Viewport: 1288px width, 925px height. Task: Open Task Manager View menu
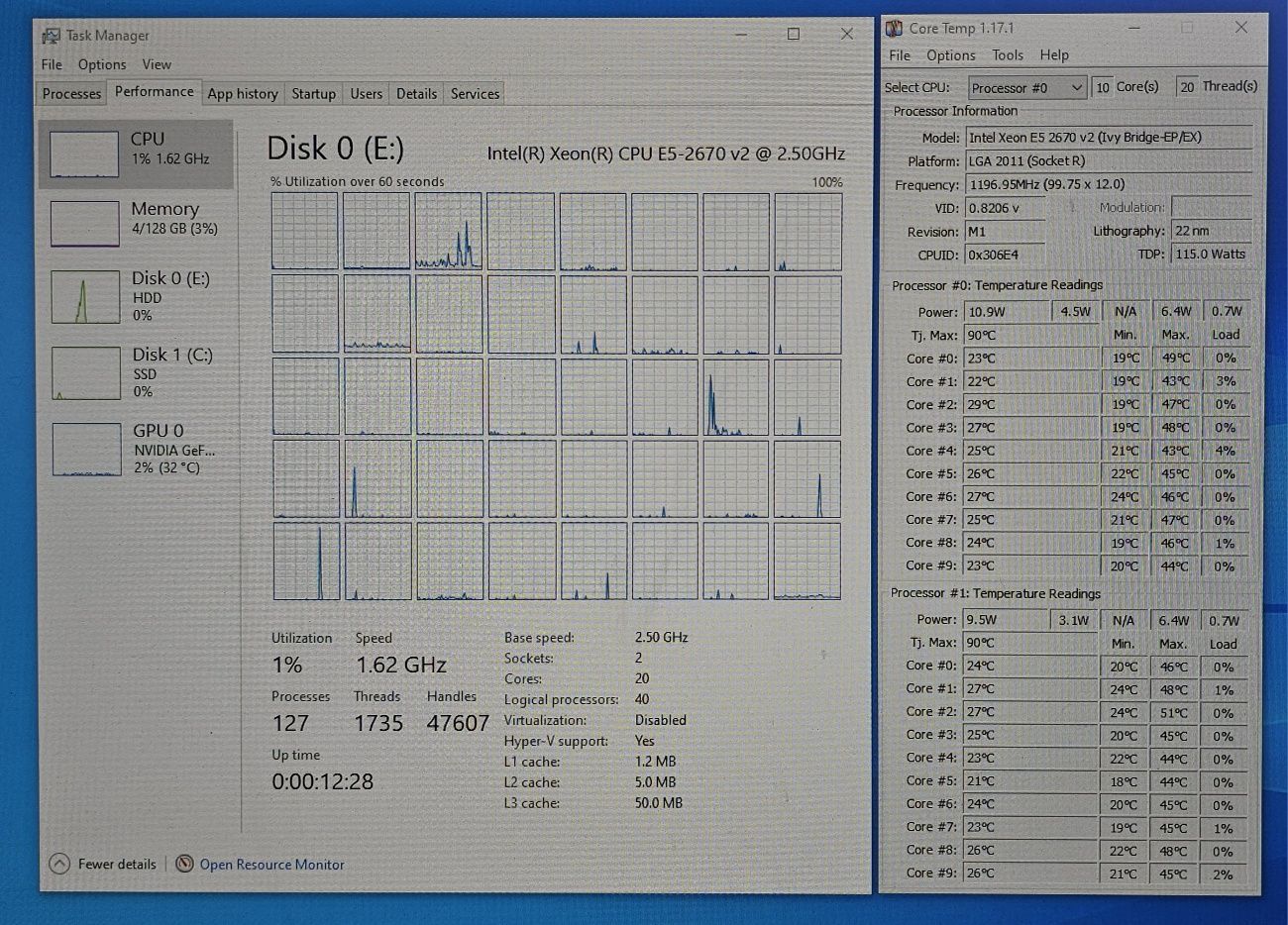coord(157,64)
